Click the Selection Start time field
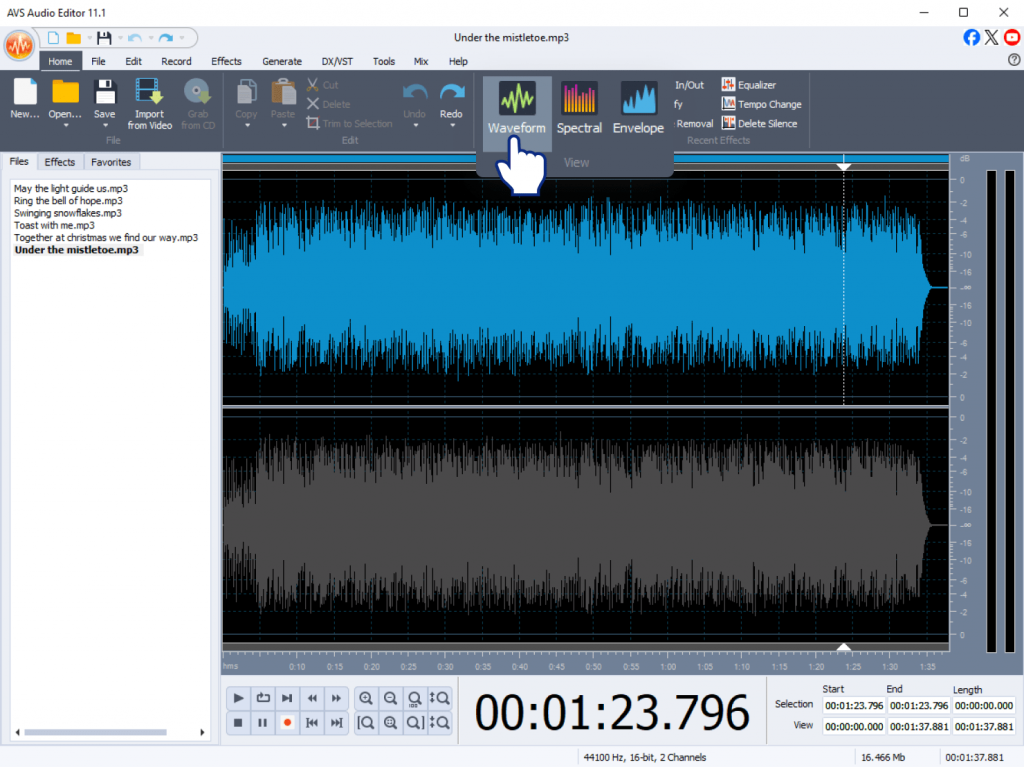1024x767 pixels. tap(853, 705)
